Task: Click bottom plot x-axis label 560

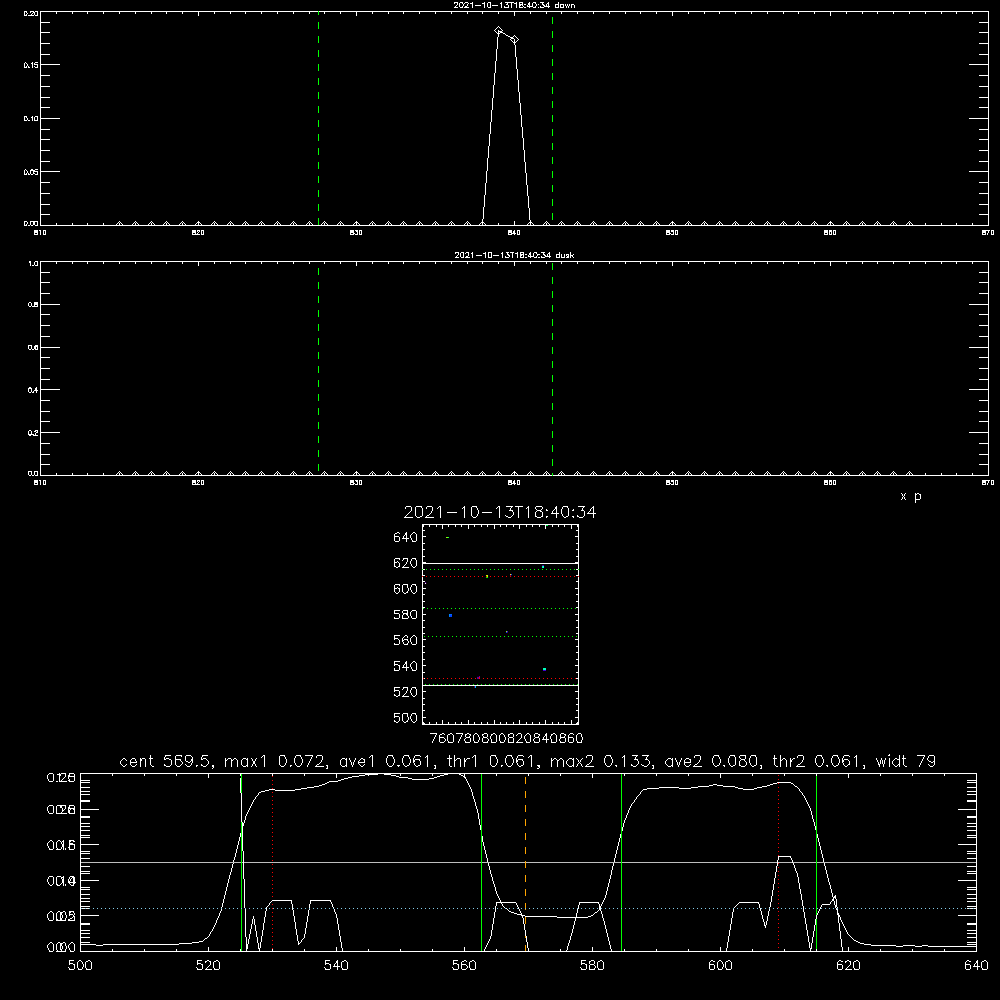Action: pos(464,966)
